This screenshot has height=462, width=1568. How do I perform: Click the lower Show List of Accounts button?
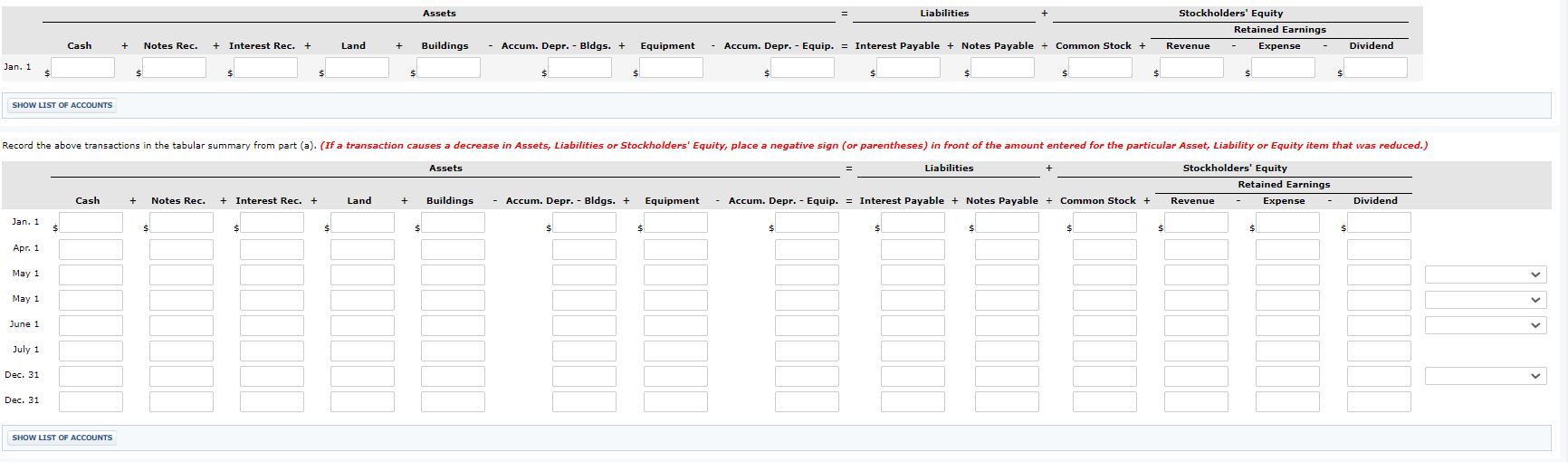(x=62, y=438)
